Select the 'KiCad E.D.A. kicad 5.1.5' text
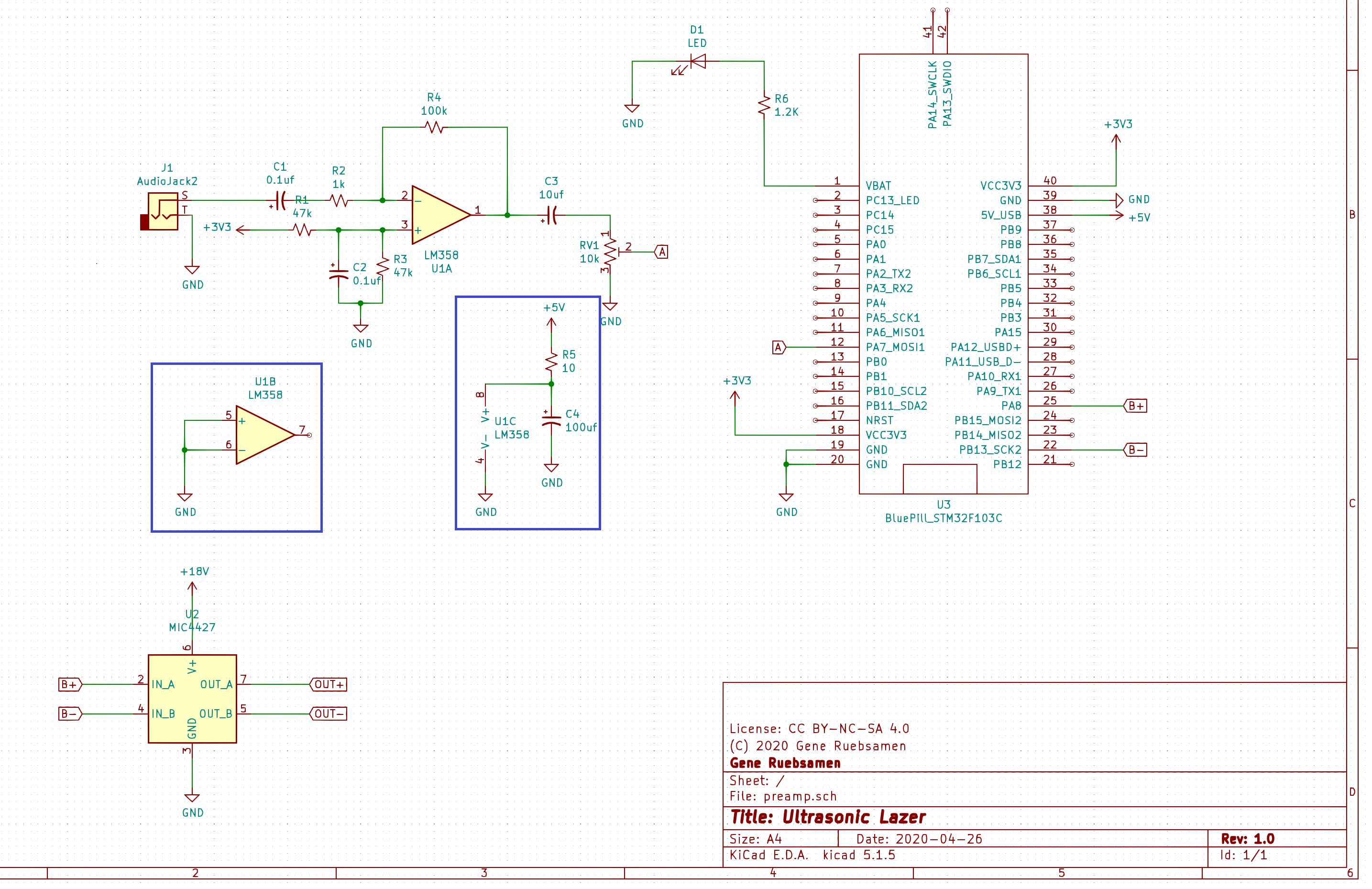1372x889 pixels. [x=813, y=856]
